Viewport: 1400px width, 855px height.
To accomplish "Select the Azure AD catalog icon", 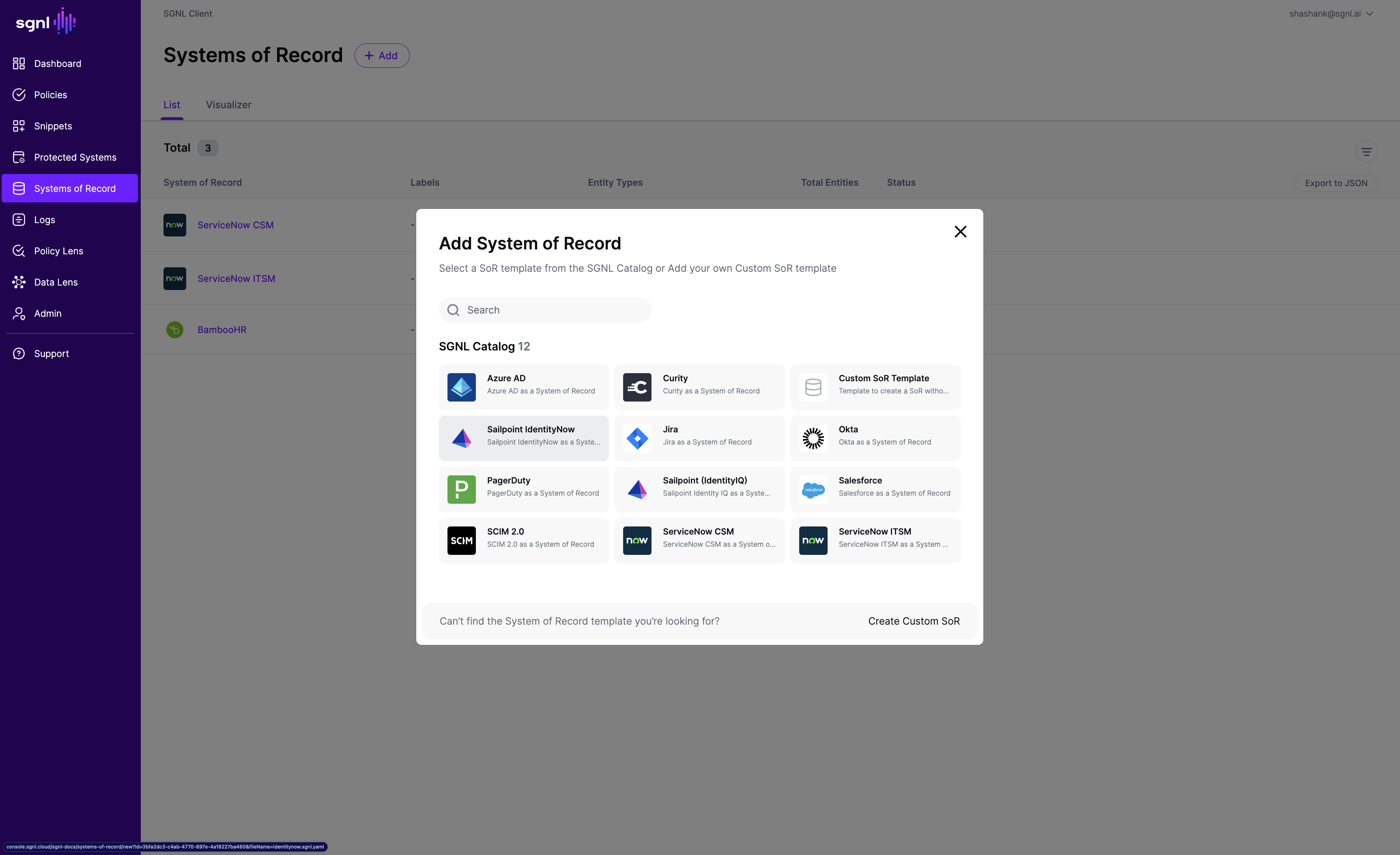I will (x=461, y=387).
